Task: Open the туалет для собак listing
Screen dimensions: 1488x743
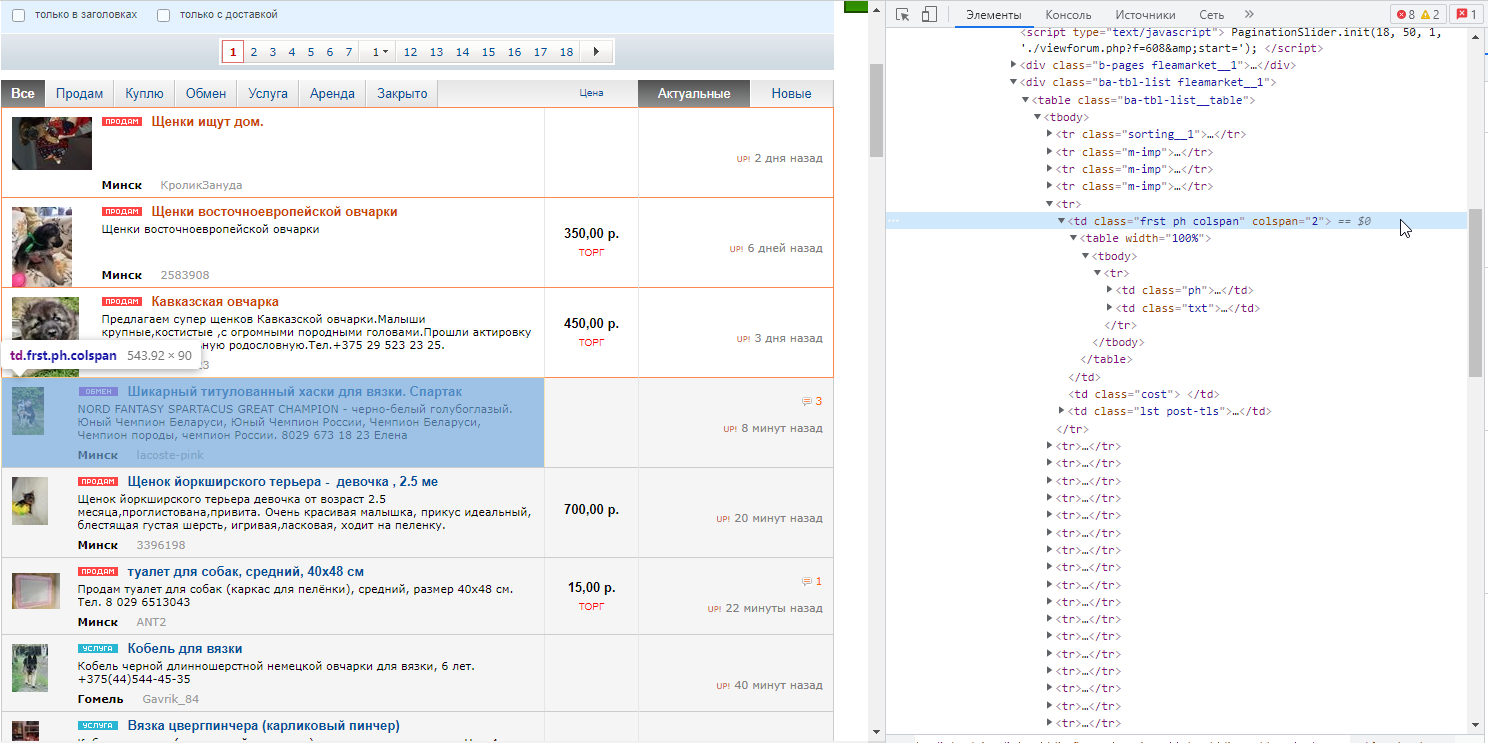Action: [246, 572]
